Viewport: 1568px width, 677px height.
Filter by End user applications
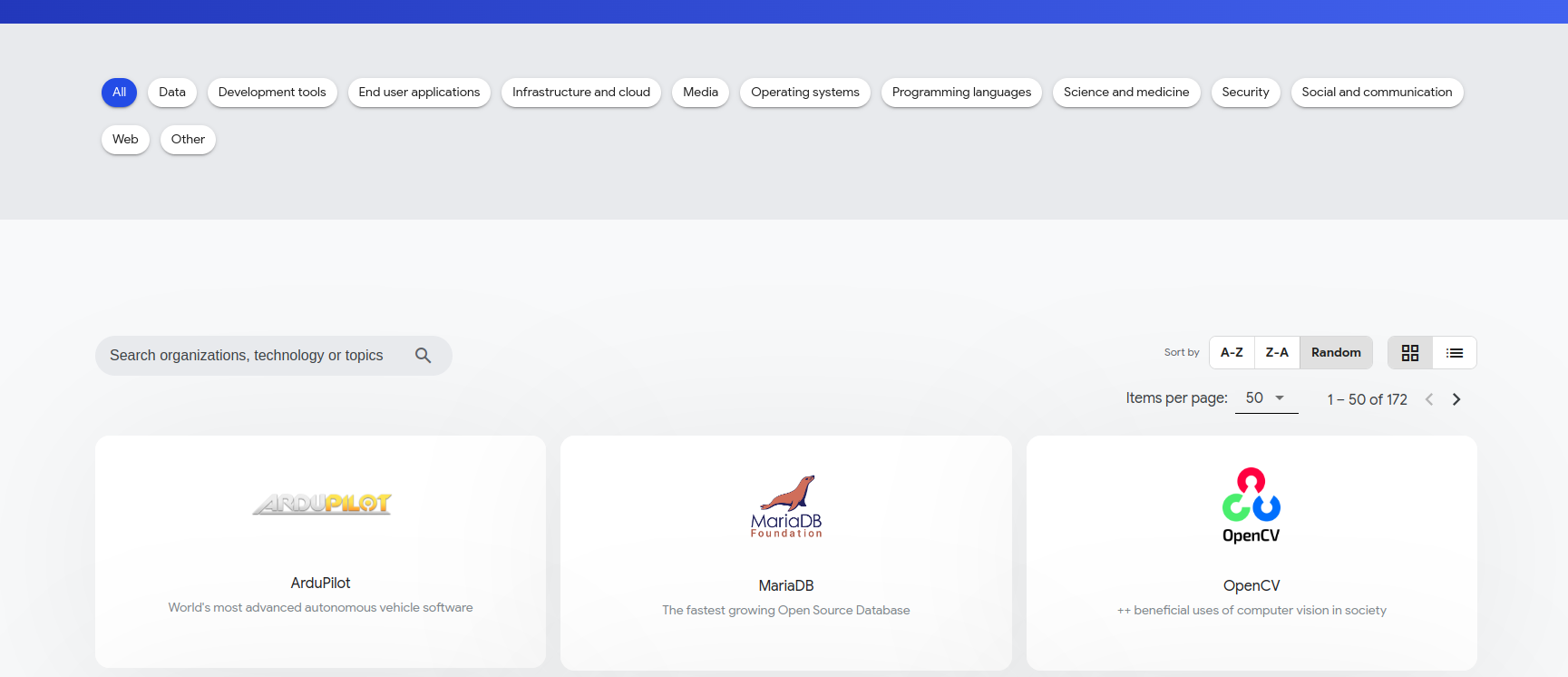419,93
